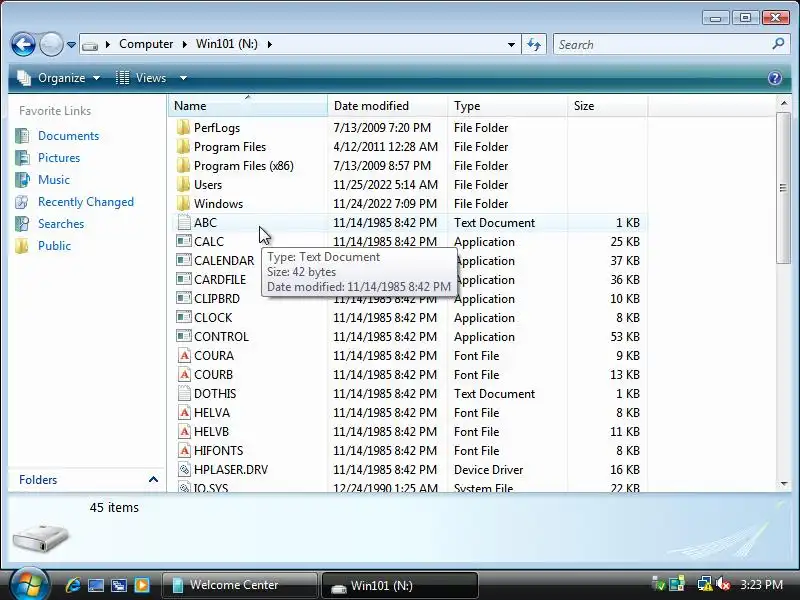Click the search magnifier icon
The width and height of the screenshot is (800, 600).
click(x=778, y=44)
